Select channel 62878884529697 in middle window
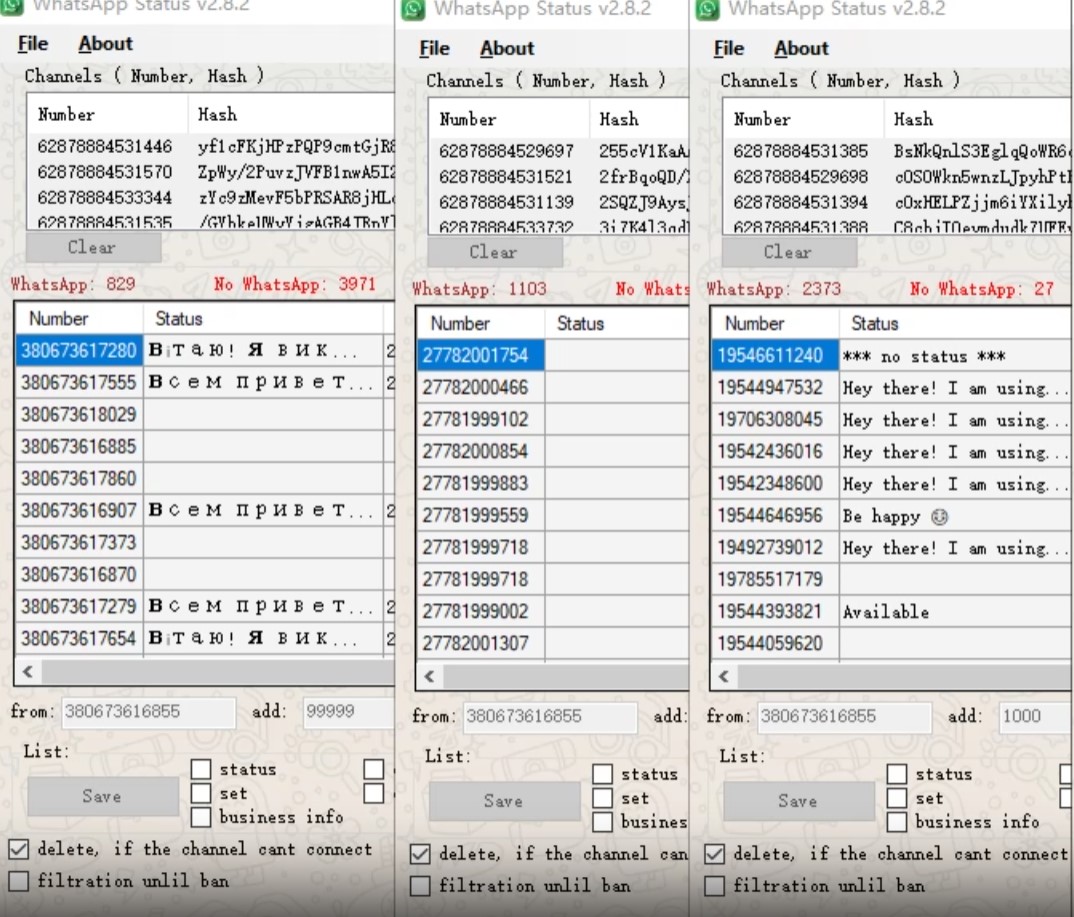The height and width of the screenshot is (917, 1074). coord(559,151)
